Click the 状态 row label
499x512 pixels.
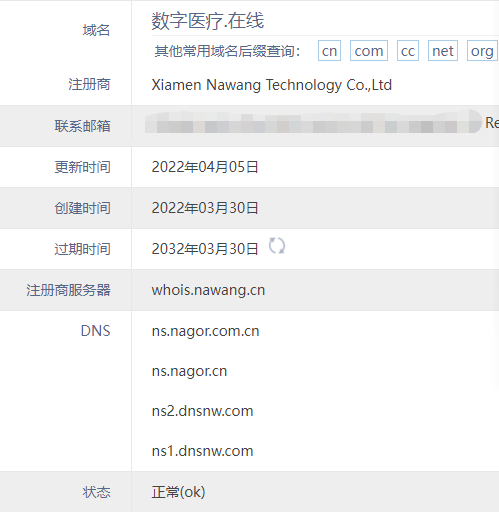pyautogui.click(x=96, y=492)
